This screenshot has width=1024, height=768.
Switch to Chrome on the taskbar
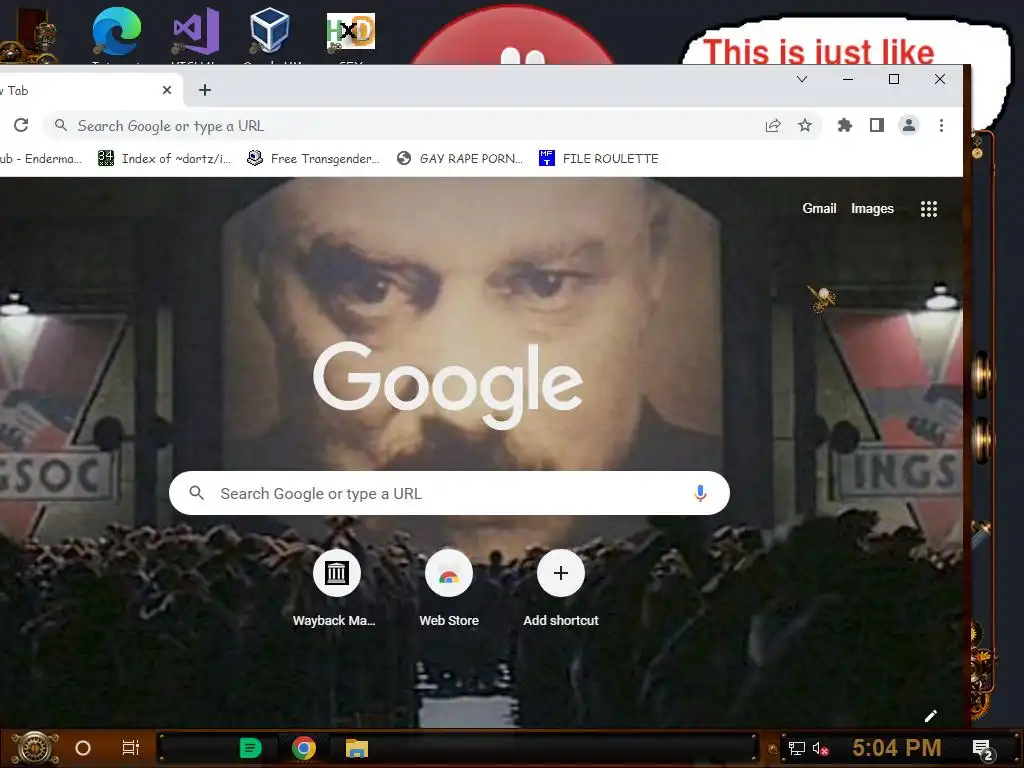pyautogui.click(x=304, y=748)
